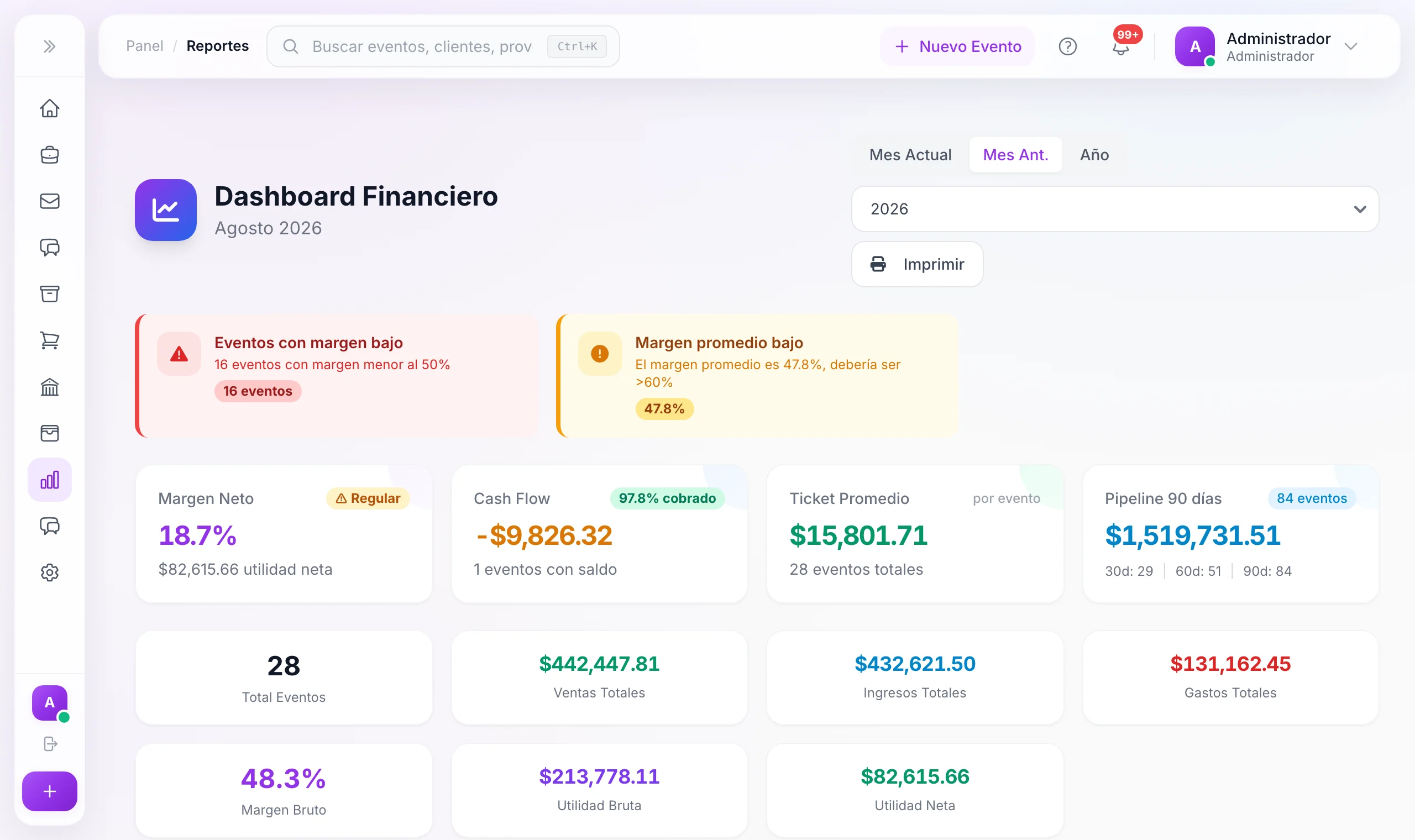
Task: Open the bank building sidebar icon
Action: [x=50, y=387]
